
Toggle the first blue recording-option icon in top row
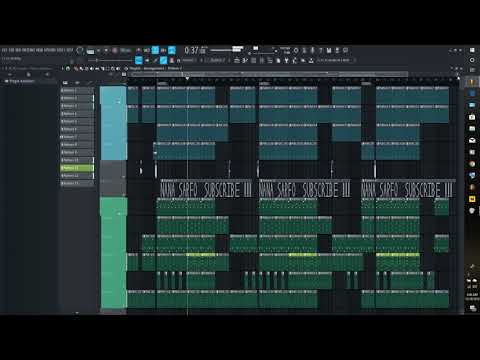pyautogui.click(x=155, y=50)
